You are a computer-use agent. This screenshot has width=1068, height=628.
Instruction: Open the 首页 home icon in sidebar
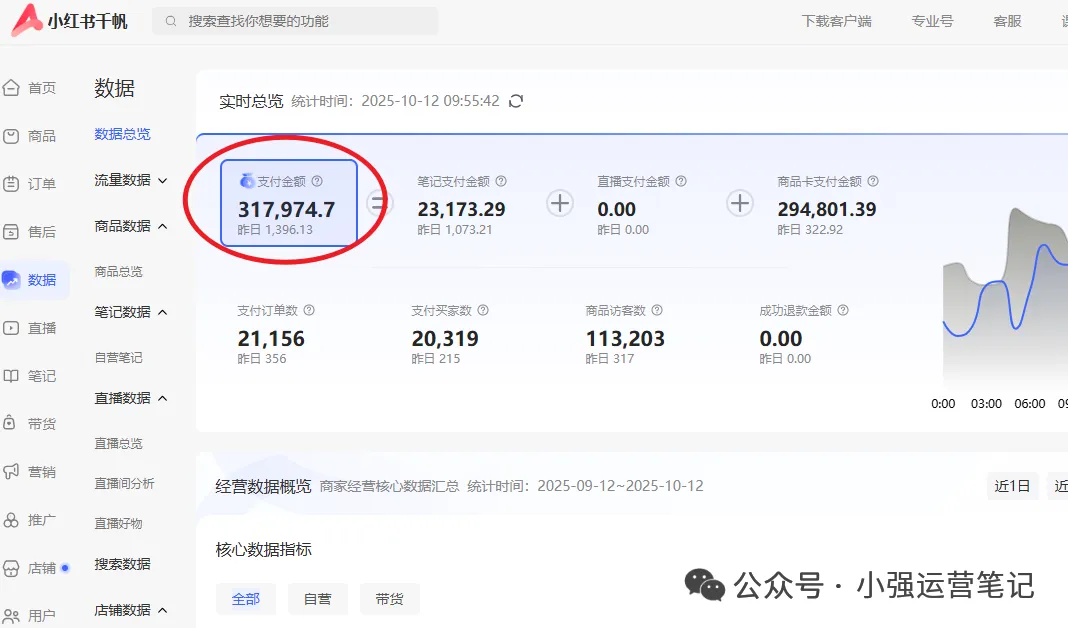point(12,88)
